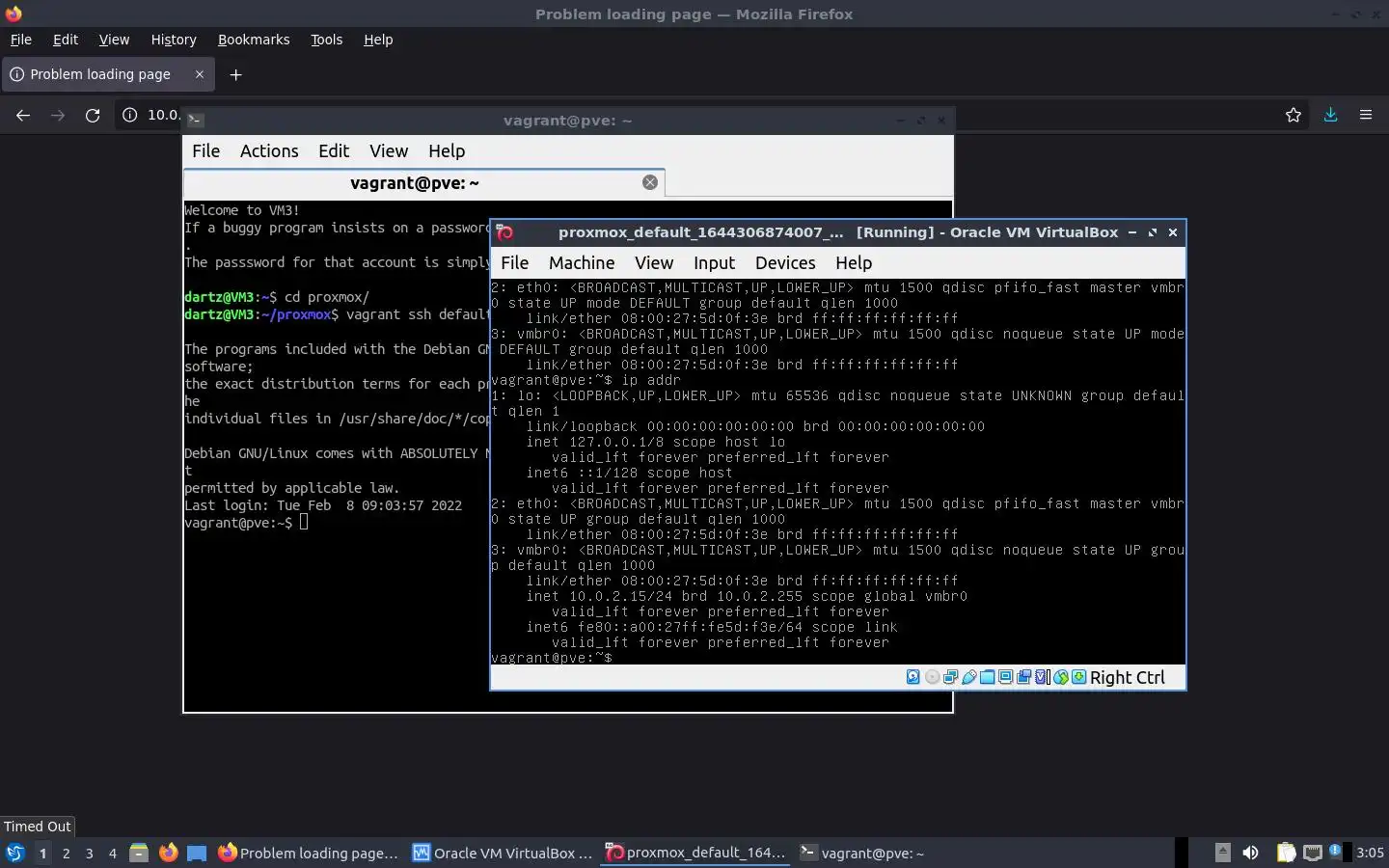Open Firefox Bookmarks menu
1389x868 pixels.
[x=254, y=40]
